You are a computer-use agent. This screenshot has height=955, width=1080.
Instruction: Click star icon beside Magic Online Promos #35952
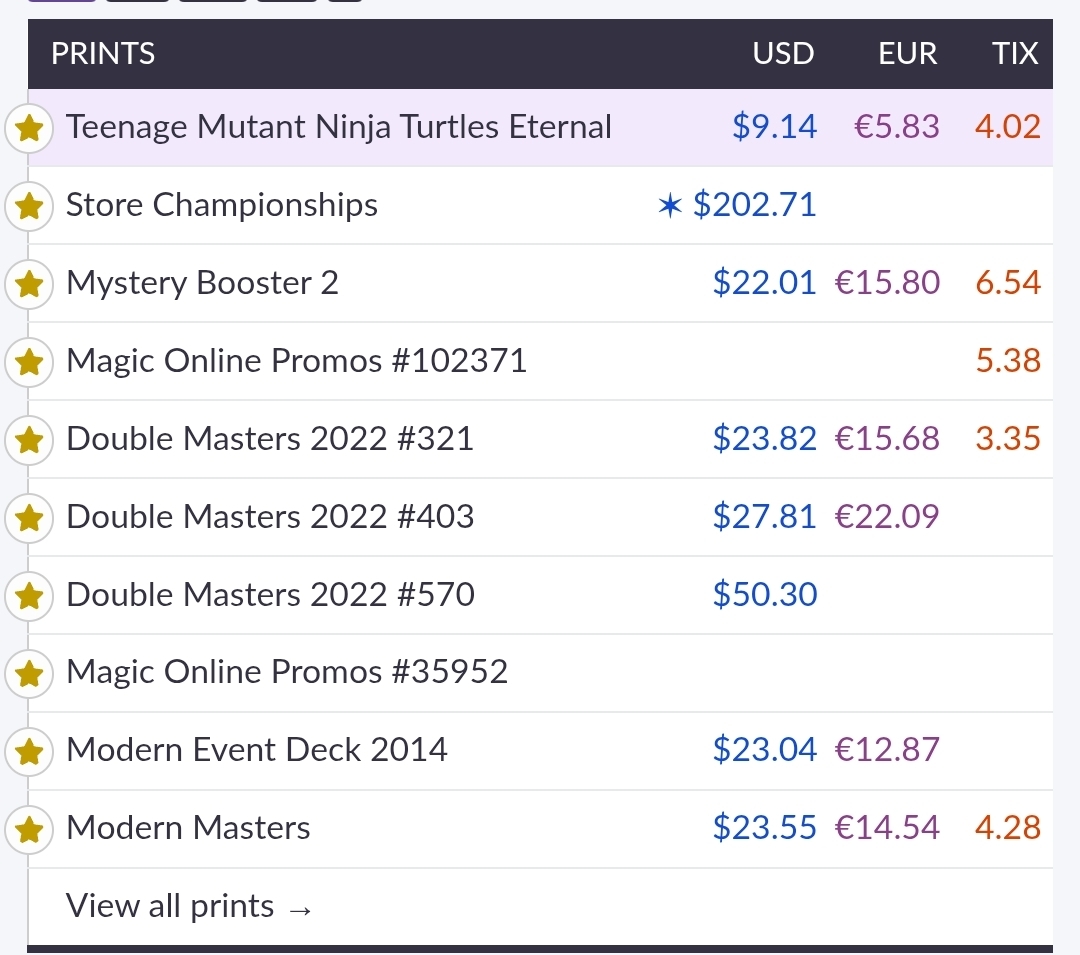[30, 673]
